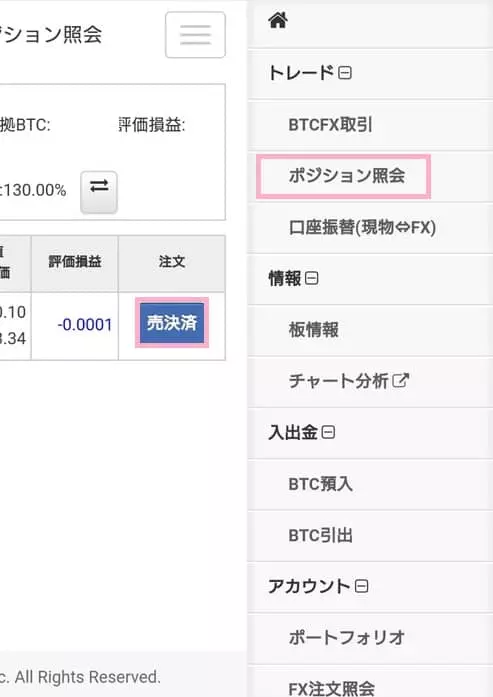Click the swap arrows icon button
Screen dimensions: 493x697
(x=99, y=192)
